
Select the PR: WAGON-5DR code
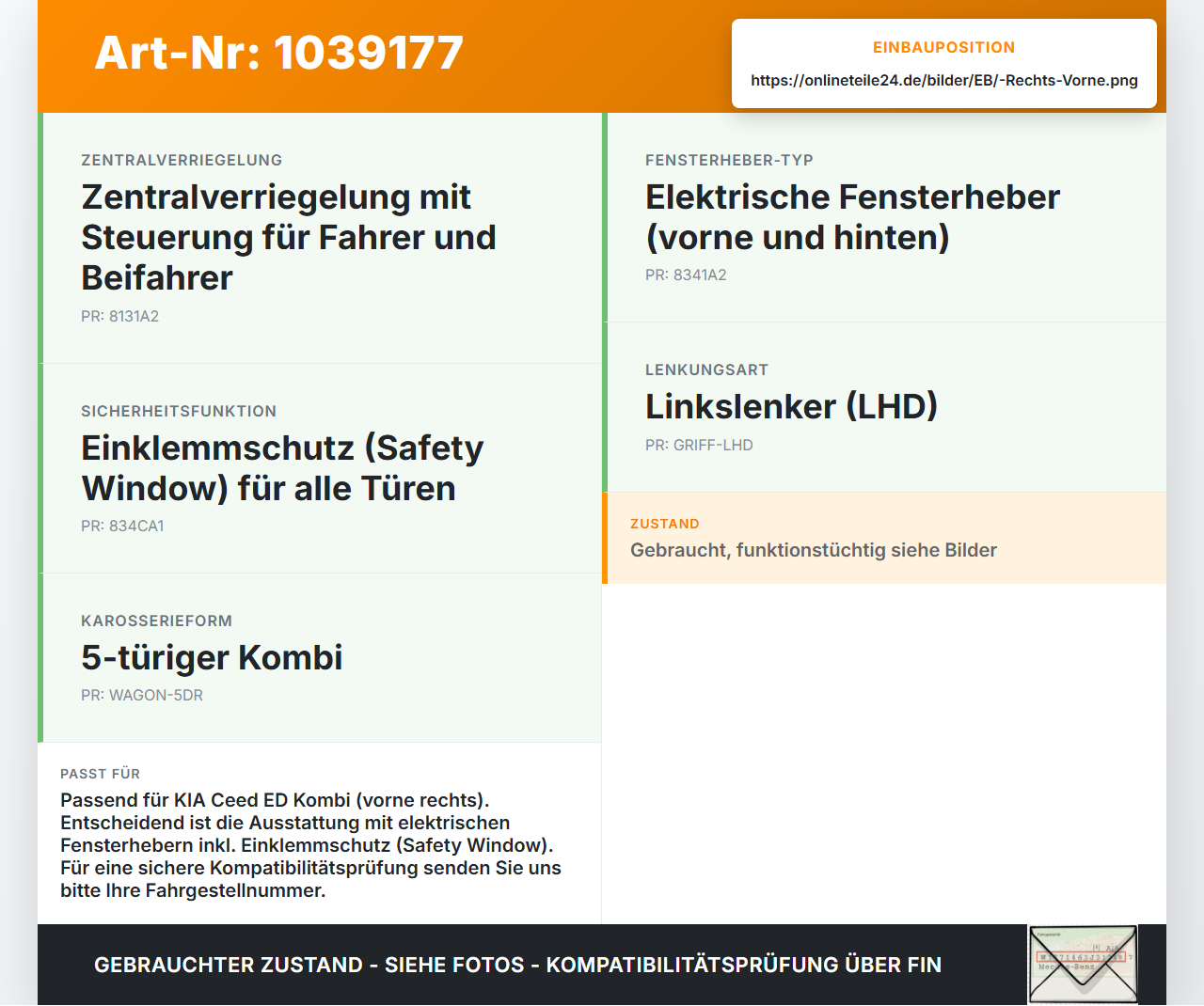(142, 695)
